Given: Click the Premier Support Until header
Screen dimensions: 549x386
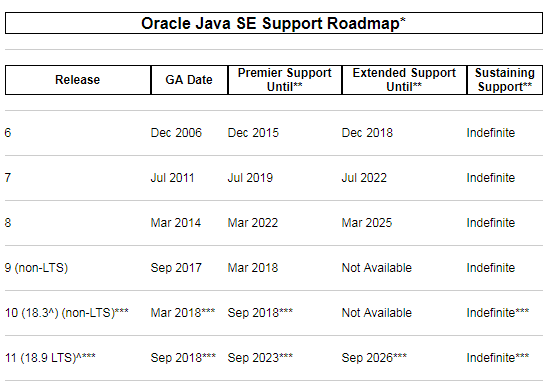Looking at the screenshot, I should coord(285,80).
